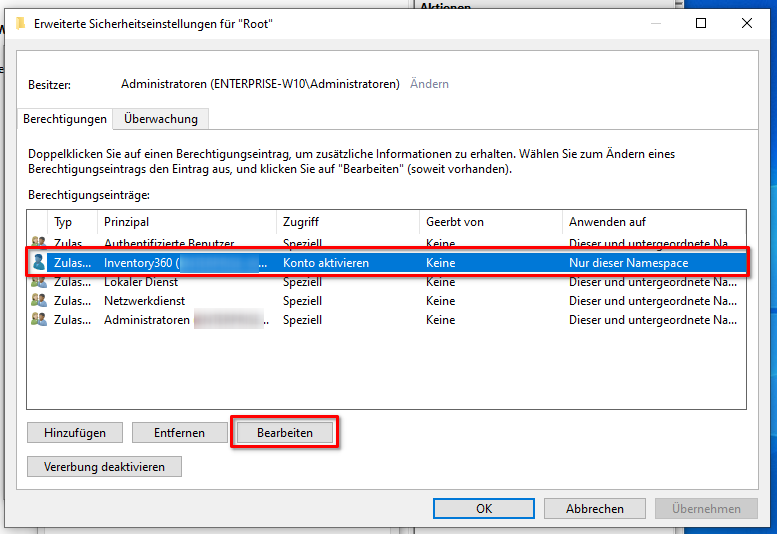
Task: Click the Netzwerkdienst group icon
Action: (39, 300)
